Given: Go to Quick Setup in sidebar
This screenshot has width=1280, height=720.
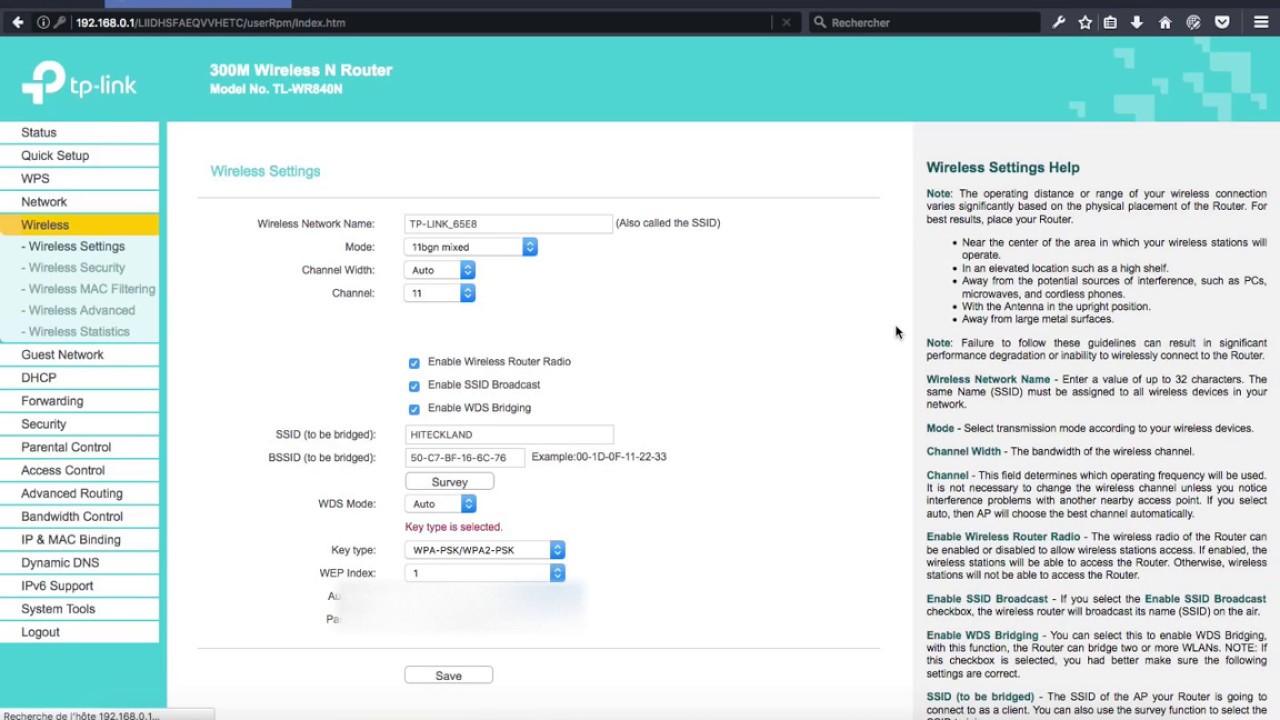Looking at the screenshot, I should 79,155.
